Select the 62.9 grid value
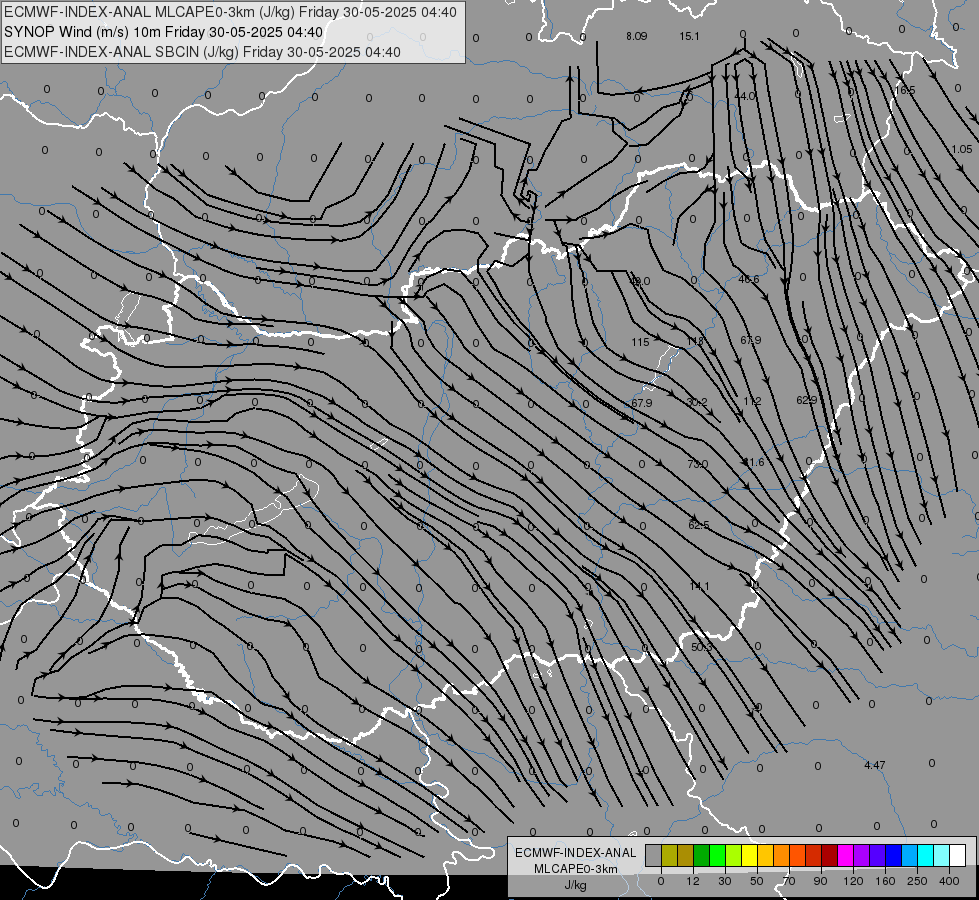Viewport: 979px width, 900px height. 807,400
